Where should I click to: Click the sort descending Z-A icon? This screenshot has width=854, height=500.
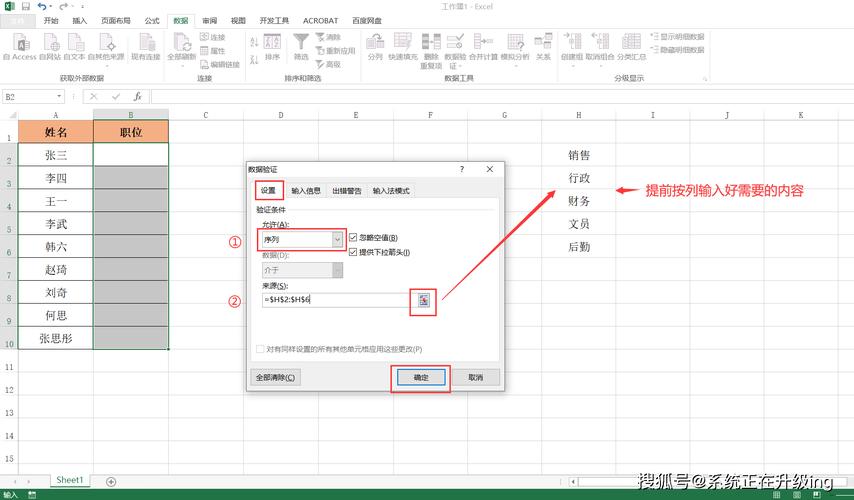point(254,59)
